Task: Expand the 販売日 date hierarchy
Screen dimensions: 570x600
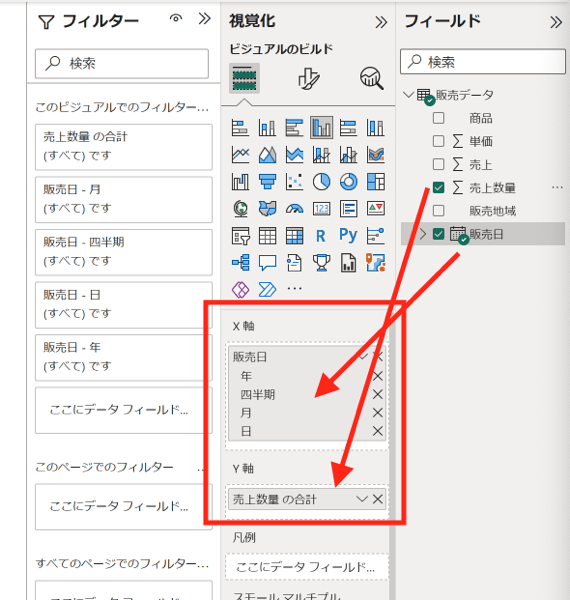Action: [x=422, y=234]
